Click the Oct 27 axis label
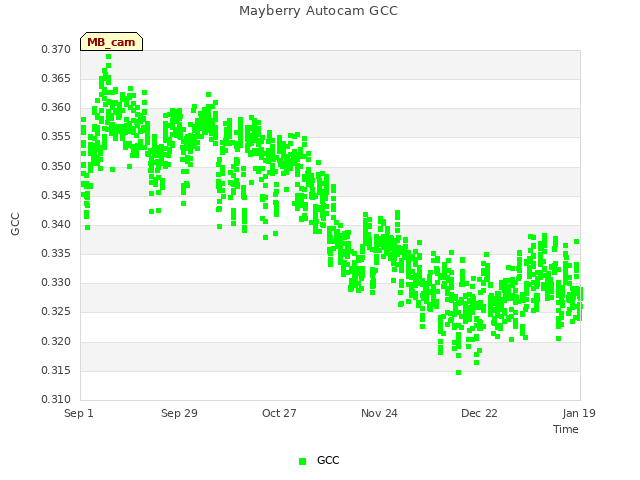Screen dimensions: 640x480 (x=279, y=413)
